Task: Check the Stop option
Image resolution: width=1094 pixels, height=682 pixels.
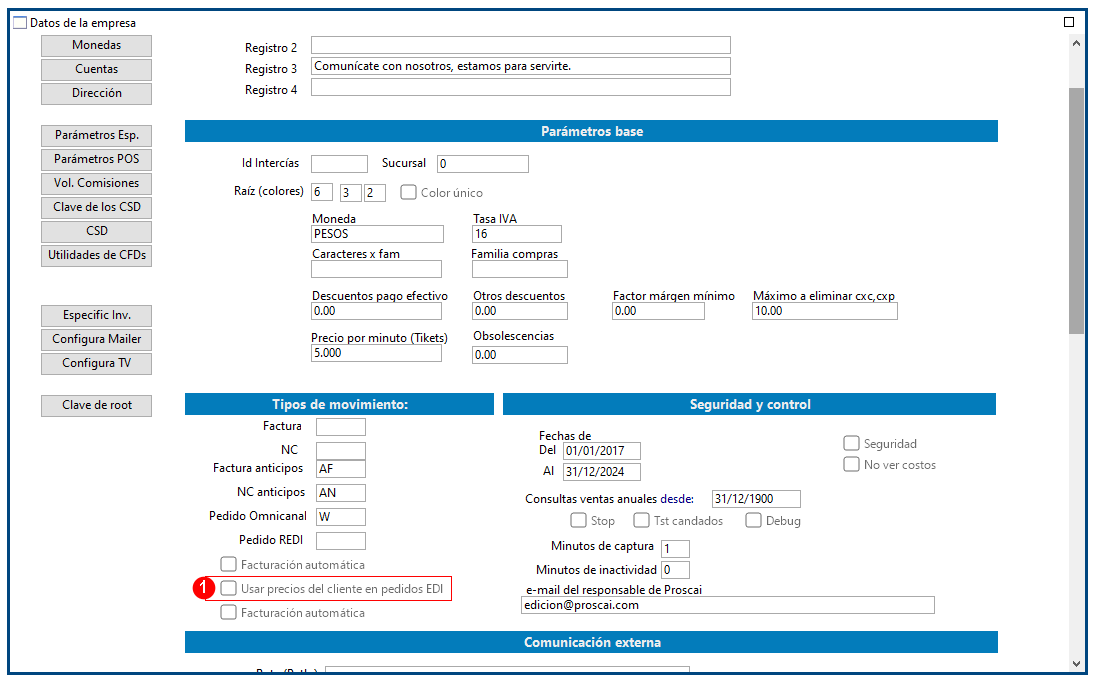Action: (x=578, y=520)
